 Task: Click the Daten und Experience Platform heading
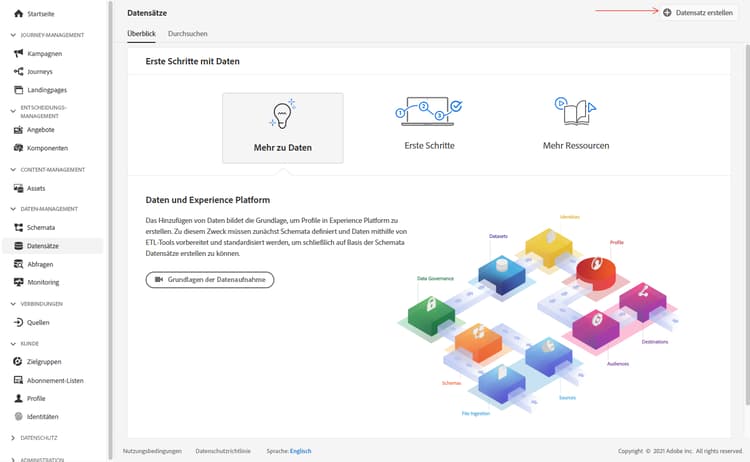click(x=208, y=200)
